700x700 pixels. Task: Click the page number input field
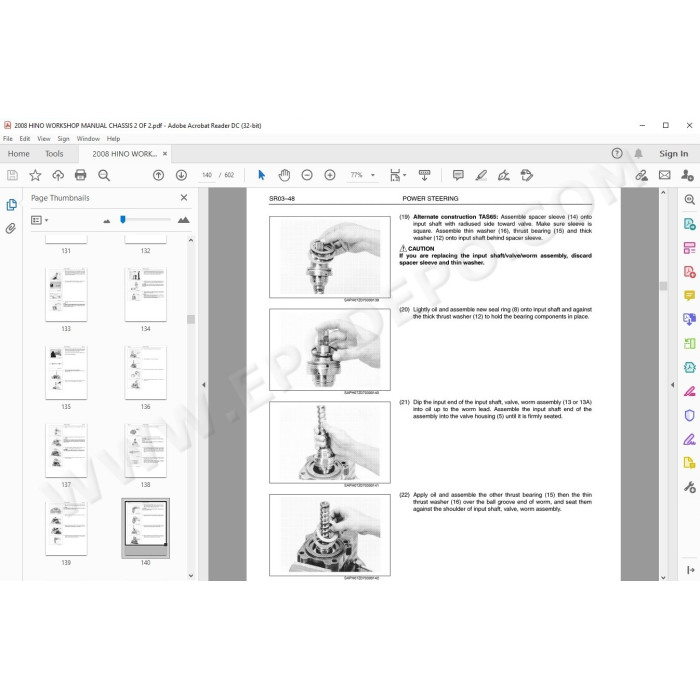(x=207, y=175)
